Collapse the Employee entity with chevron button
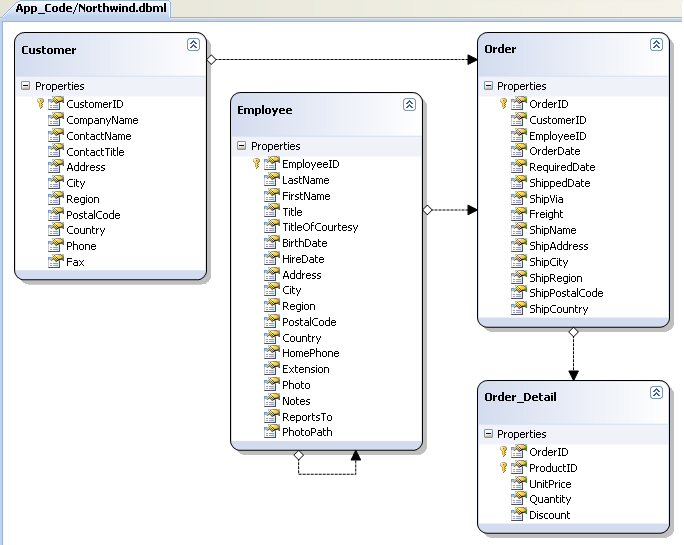684x545 pixels. point(409,105)
